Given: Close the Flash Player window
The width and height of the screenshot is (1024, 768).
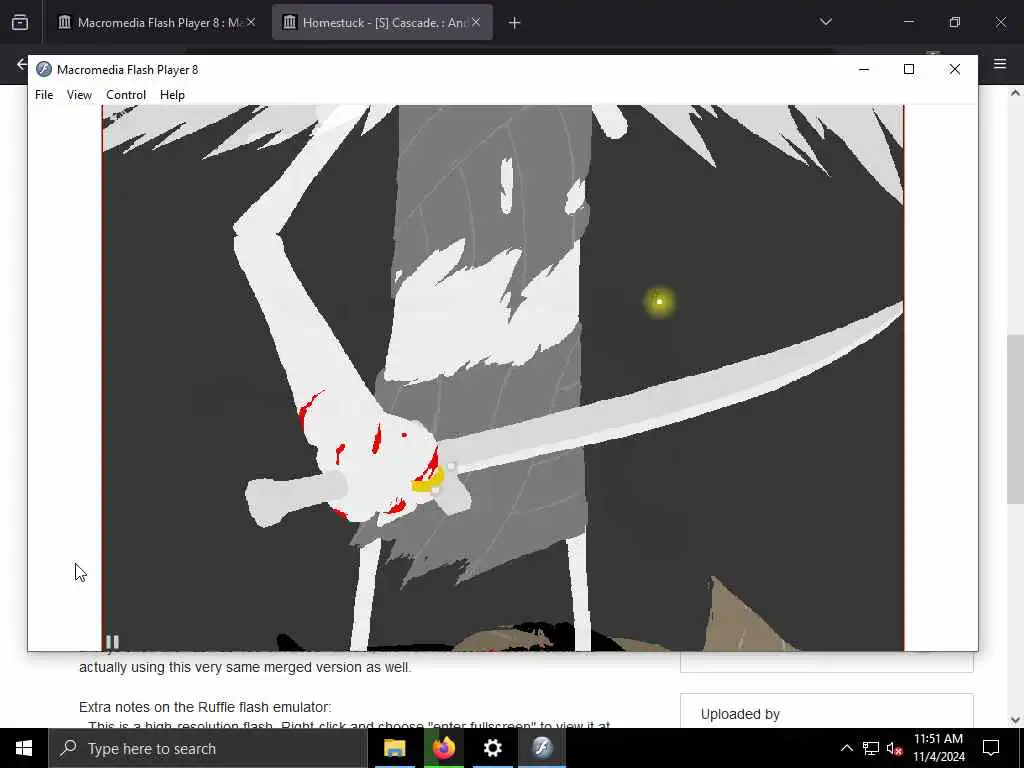Looking at the screenshot, I should (955, 69).
